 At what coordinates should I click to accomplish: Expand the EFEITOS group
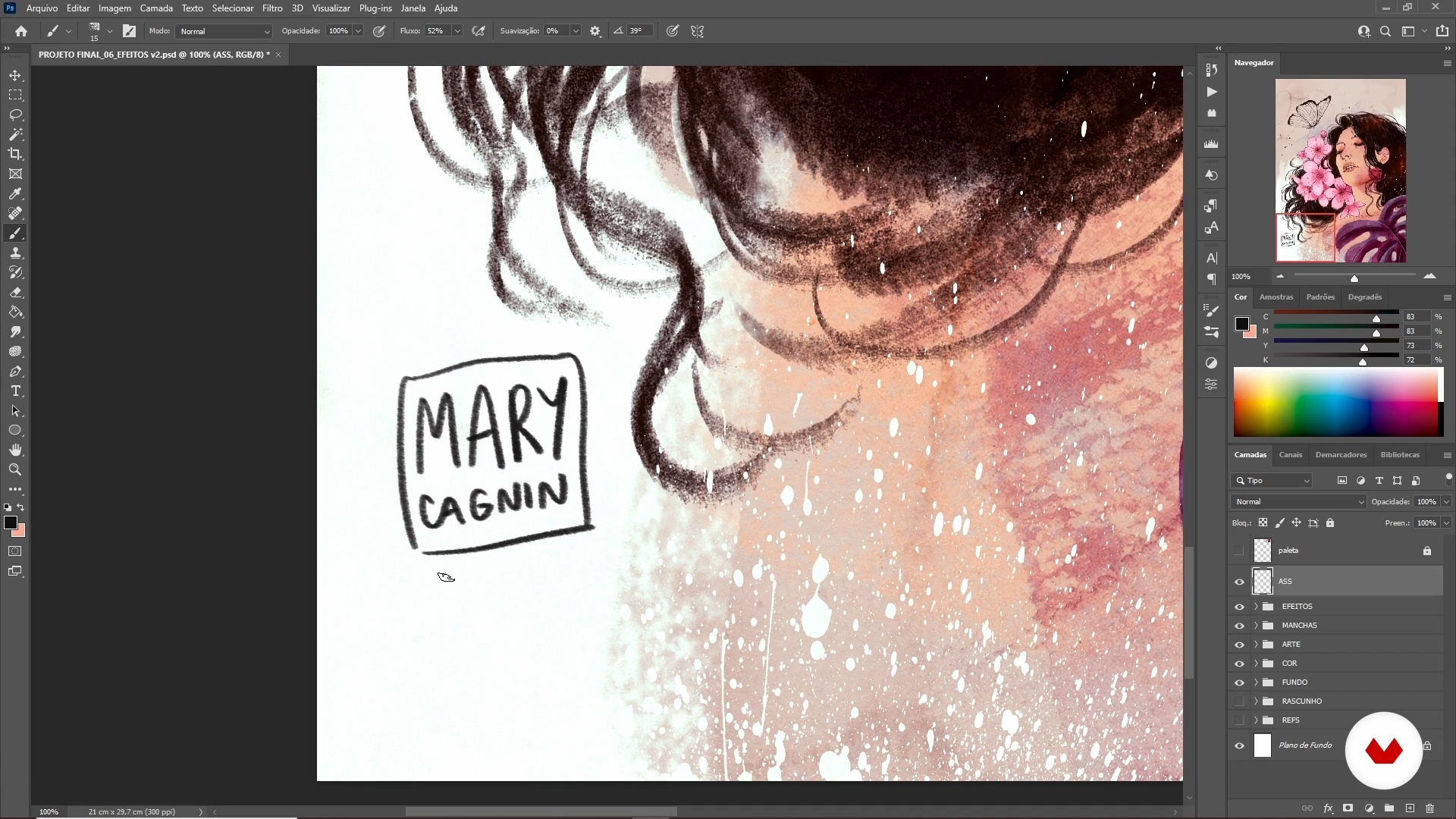[x=1256, y=607]
